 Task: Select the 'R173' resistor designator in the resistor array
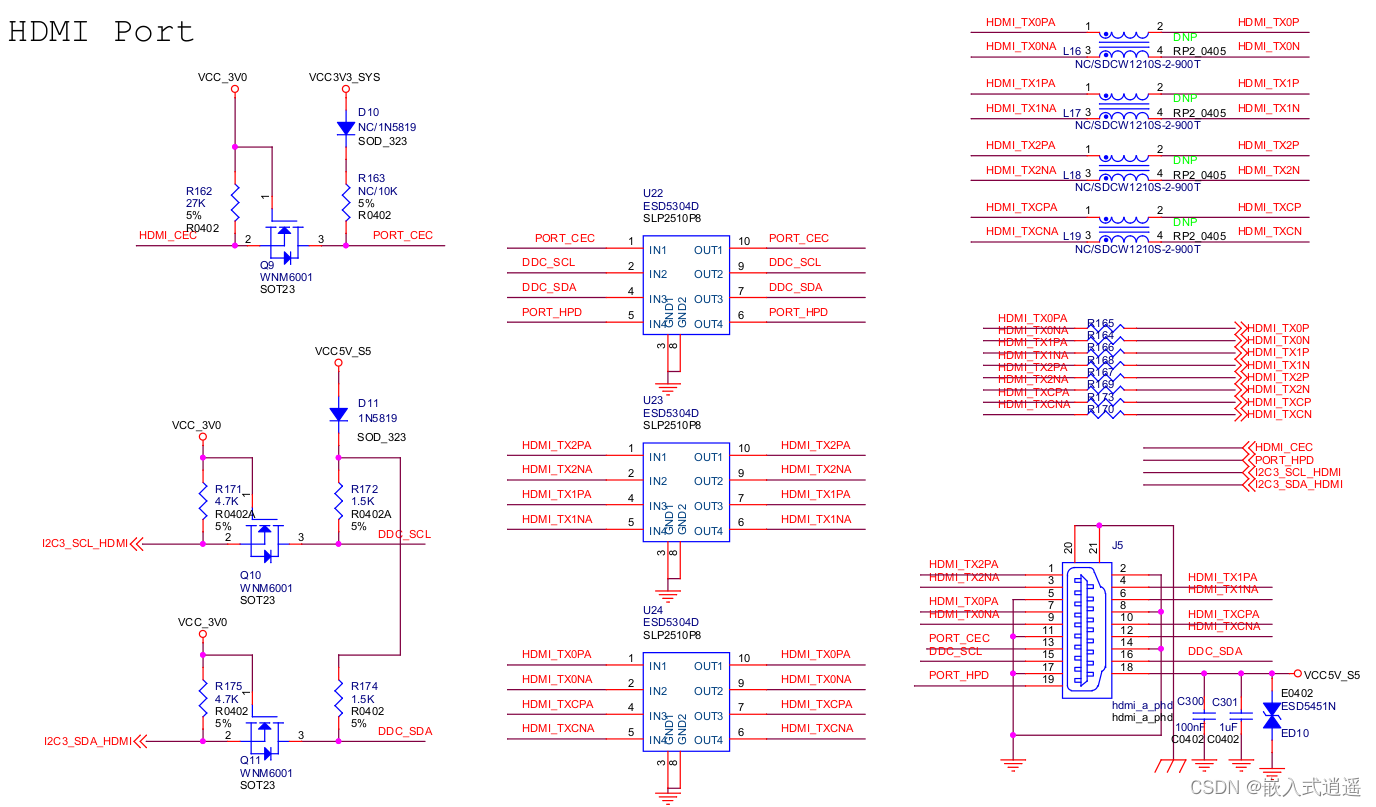click(x=1100, y=397)
